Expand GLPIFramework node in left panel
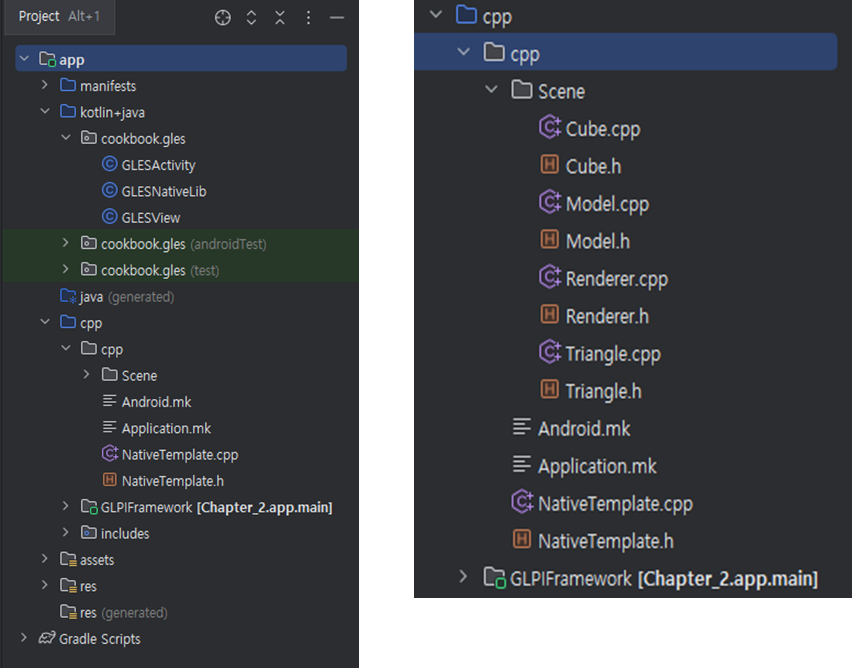 (66, 506)
